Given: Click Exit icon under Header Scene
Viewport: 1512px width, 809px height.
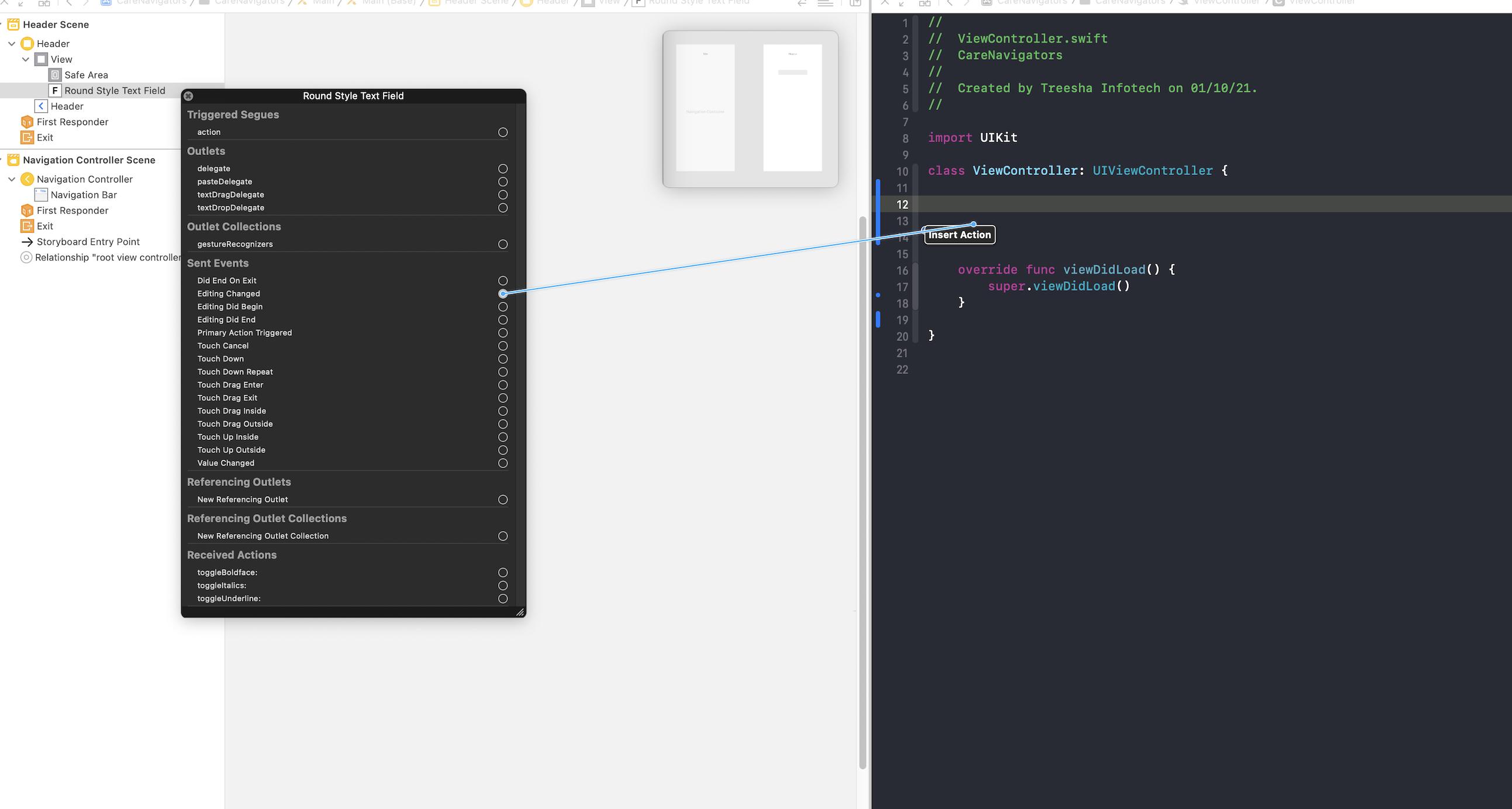Looking at the screenshot, I should (27, 137).
